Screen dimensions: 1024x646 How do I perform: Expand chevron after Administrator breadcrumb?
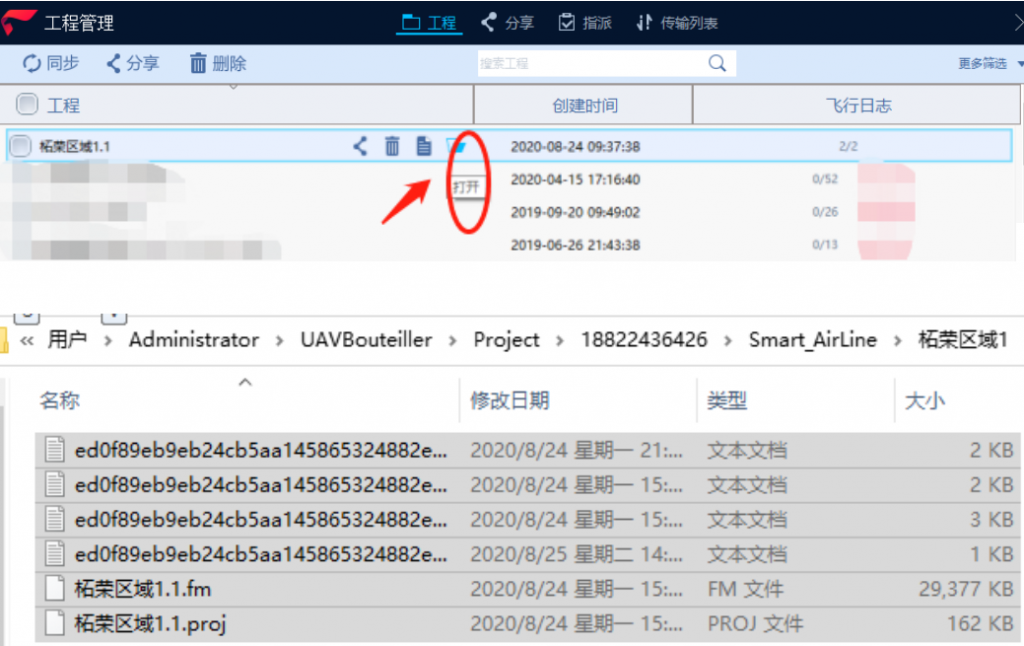[x=280, y=340]
